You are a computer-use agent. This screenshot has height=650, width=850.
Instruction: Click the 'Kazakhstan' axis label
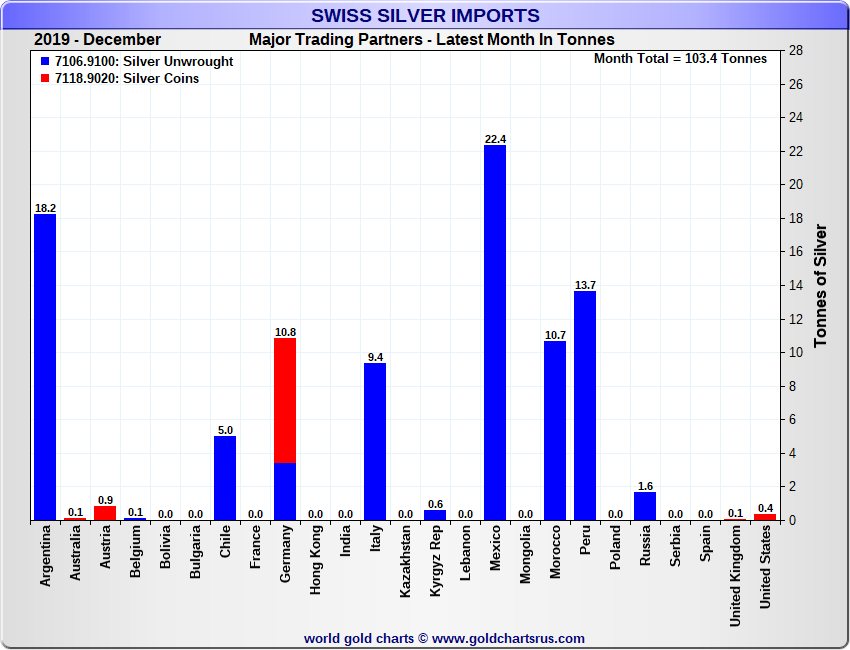(x=405, y=562)
